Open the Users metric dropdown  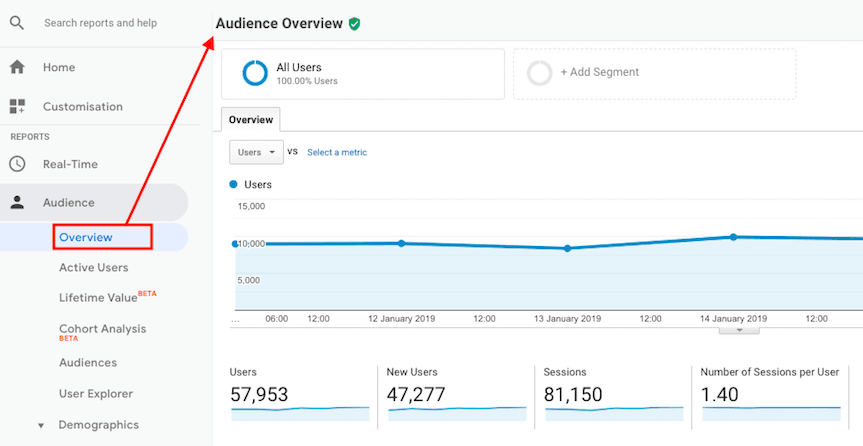[x=256, y=152]
